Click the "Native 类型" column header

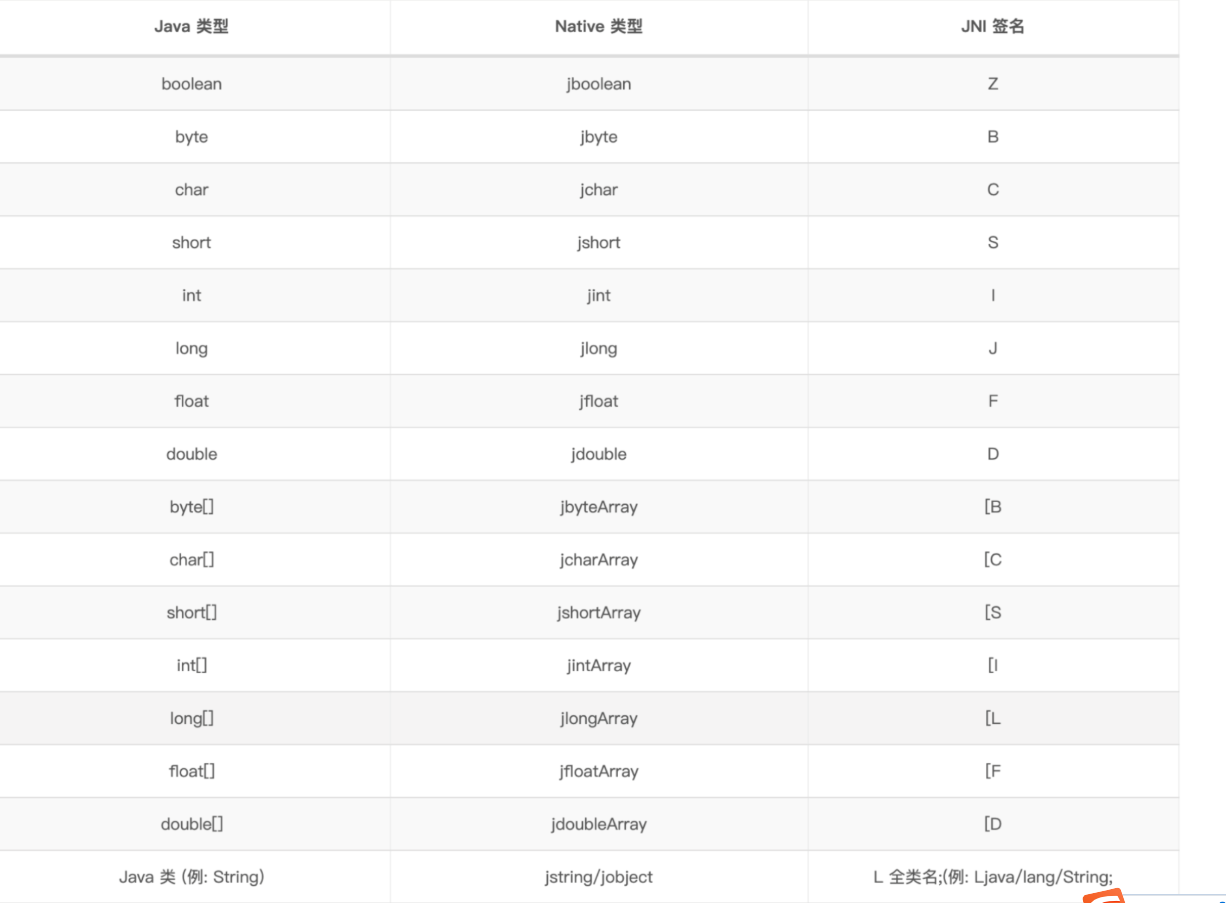click(598, 27)
